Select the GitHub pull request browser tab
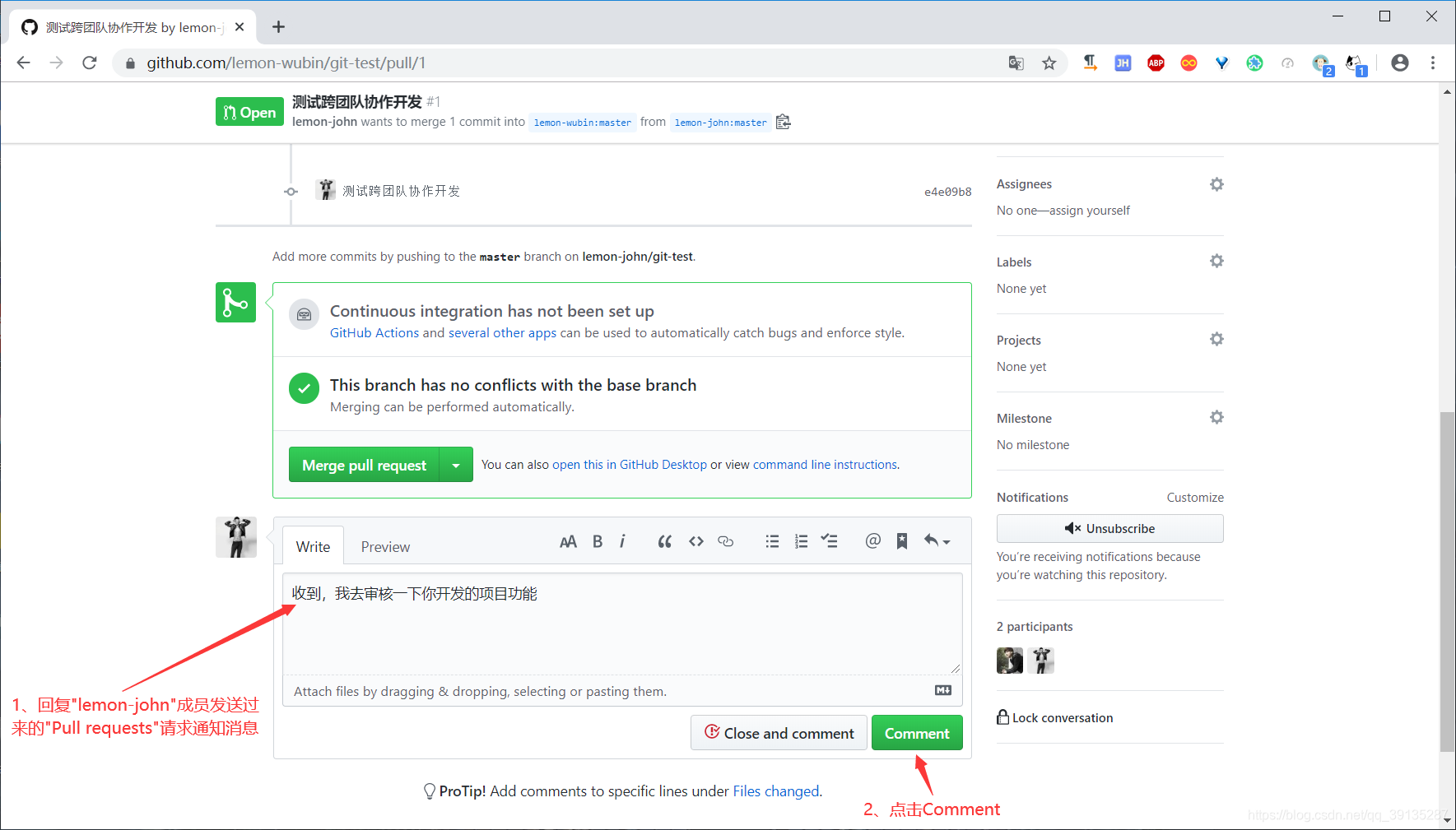Image resolution: width=1456 pixels, height=830 pixels. [133, 27]
